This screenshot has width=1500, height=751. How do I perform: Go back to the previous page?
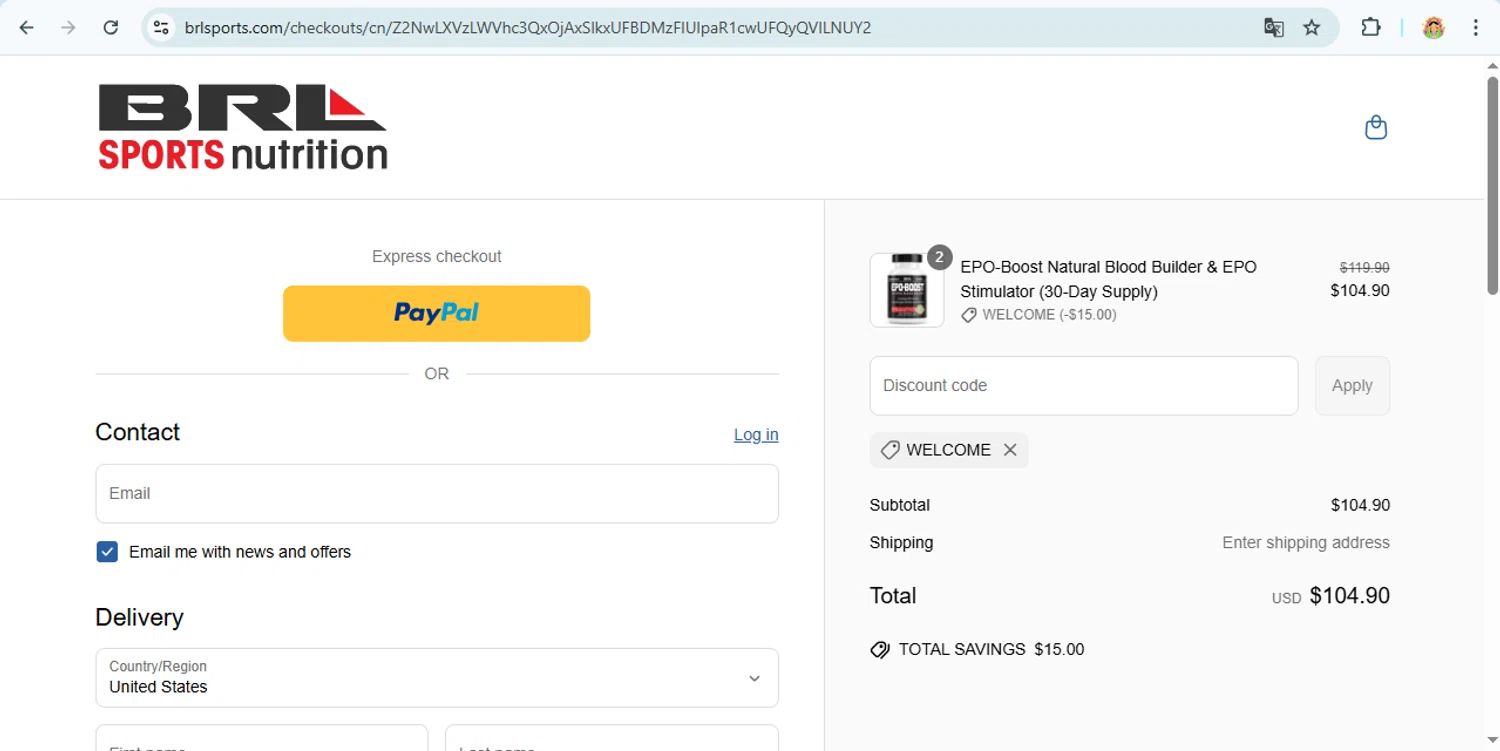point(26,28)
